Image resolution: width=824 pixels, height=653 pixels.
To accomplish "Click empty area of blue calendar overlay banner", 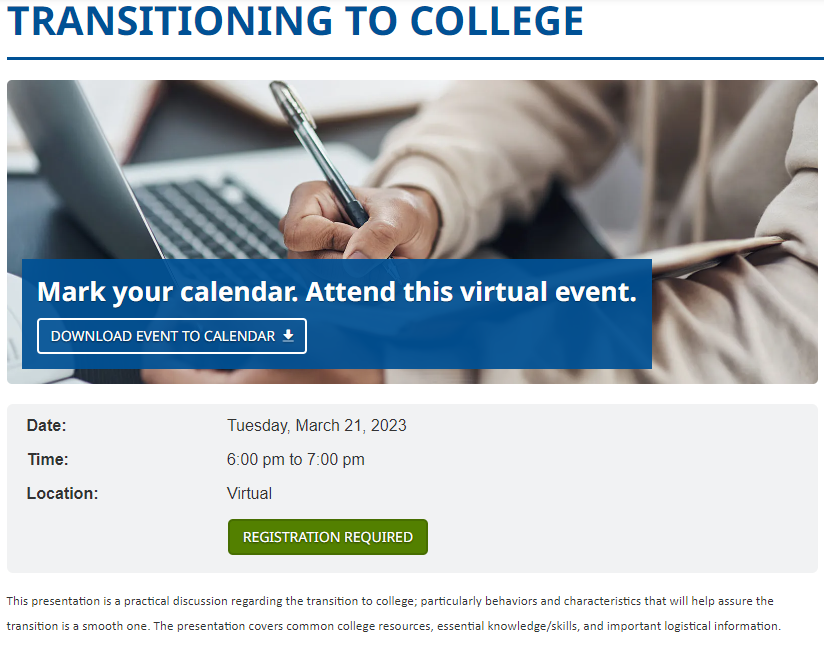I will click(478, 339).
